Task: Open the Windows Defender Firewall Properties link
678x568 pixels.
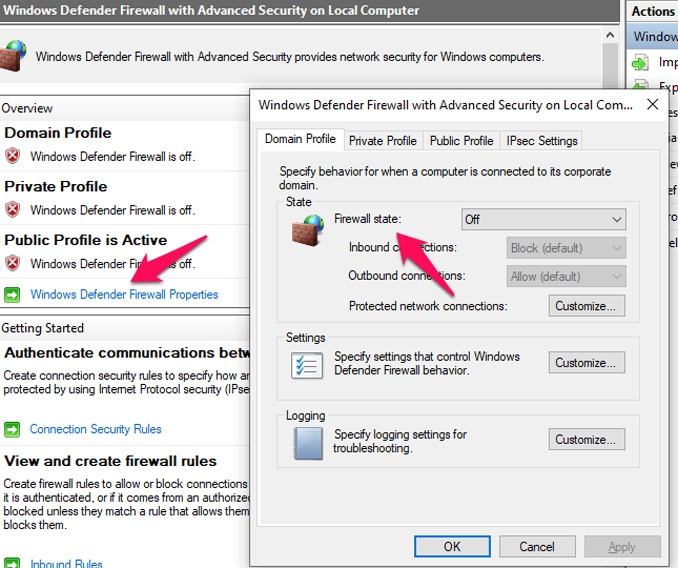Action: tap(124, 295)
